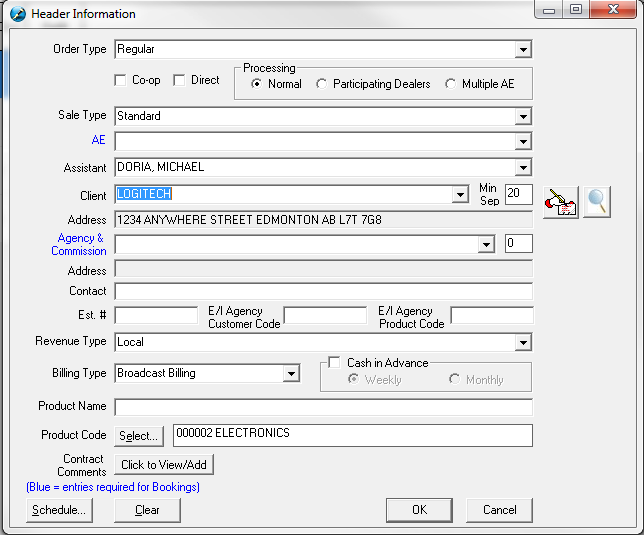The height and width of the screenshot is (535, 644).
Task: Open the Sale Type dropdown list
Action: [523, 117]
